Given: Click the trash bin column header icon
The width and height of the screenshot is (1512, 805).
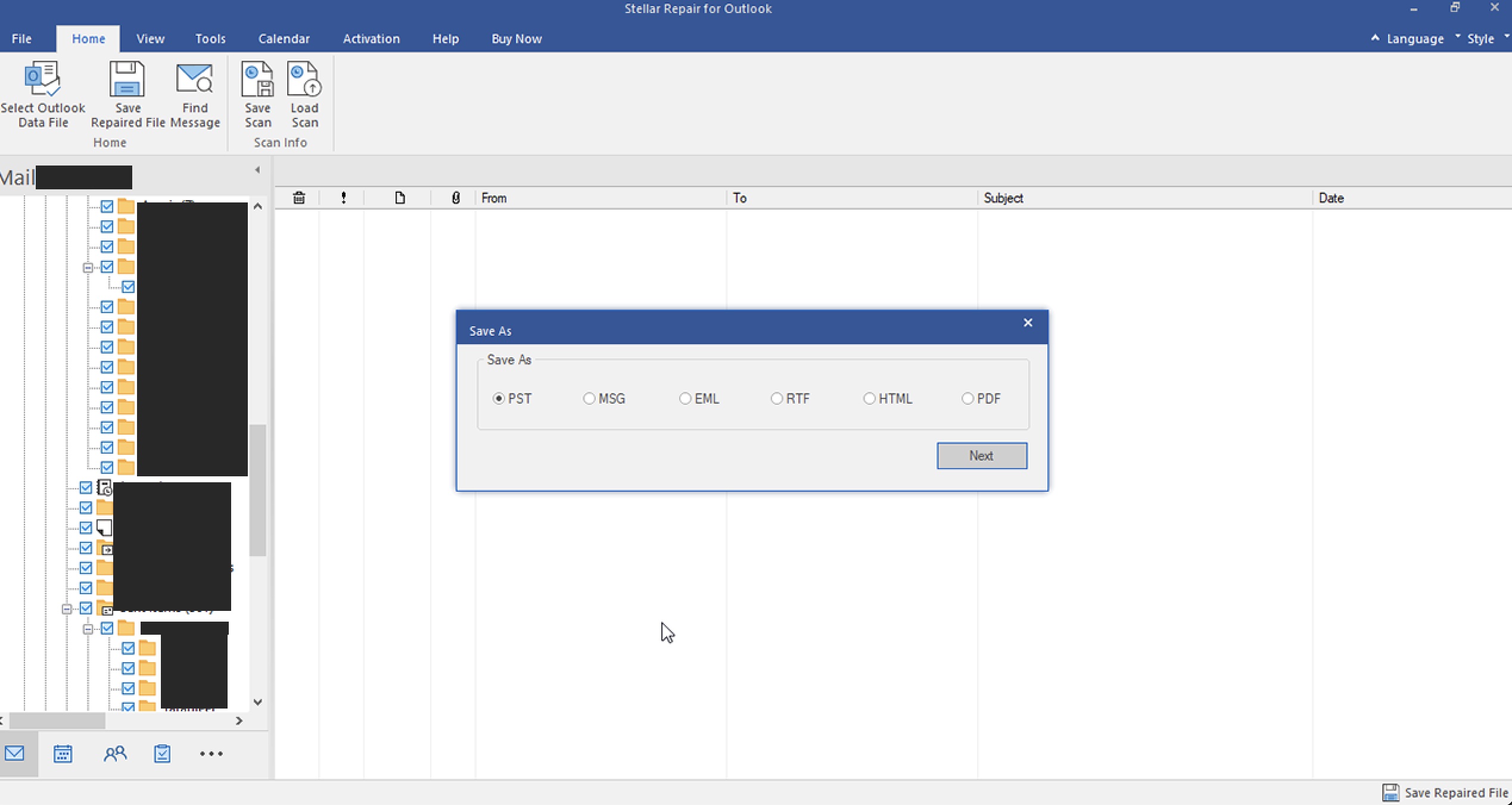Looking at the screenshot, I should (x=299, y=198).
